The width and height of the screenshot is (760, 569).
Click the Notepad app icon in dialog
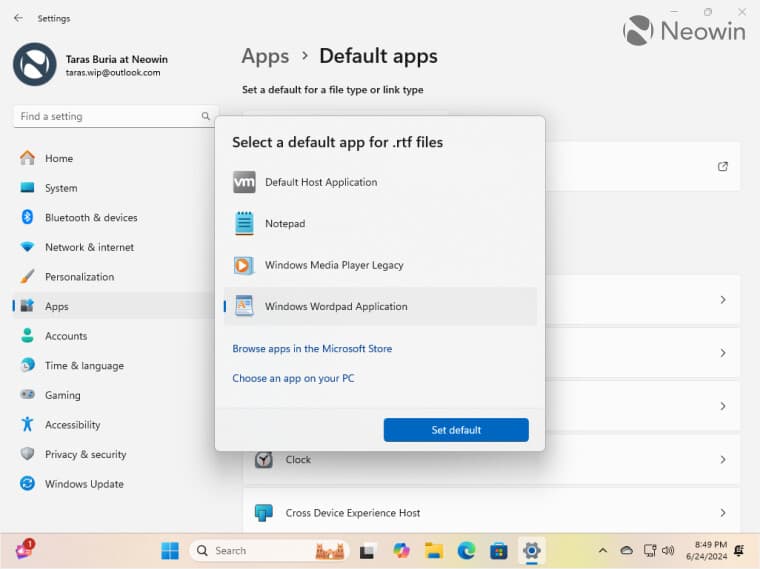(x=244, y=223)
